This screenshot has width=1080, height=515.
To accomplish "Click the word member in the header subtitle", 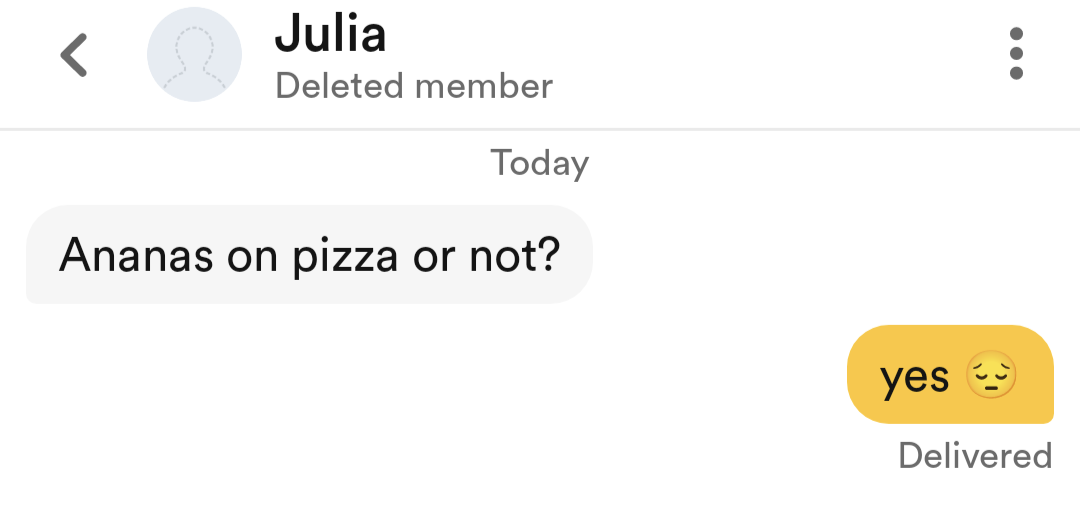I will [x=484, y=86].
